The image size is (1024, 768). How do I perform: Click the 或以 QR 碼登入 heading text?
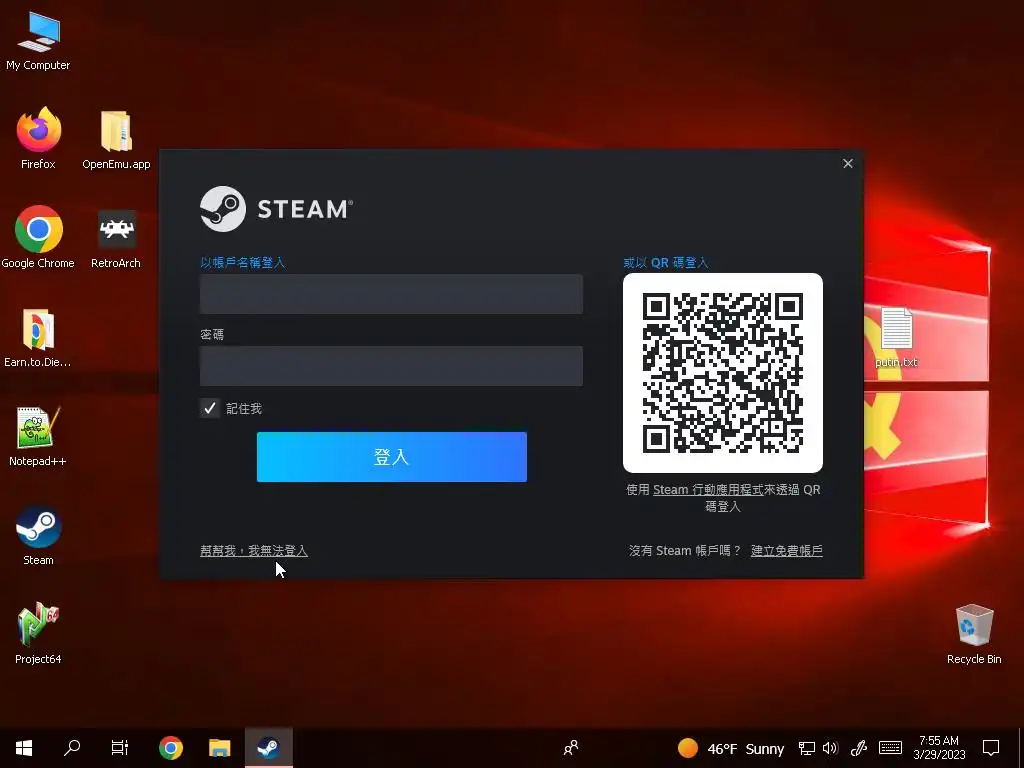coord(665,263)
